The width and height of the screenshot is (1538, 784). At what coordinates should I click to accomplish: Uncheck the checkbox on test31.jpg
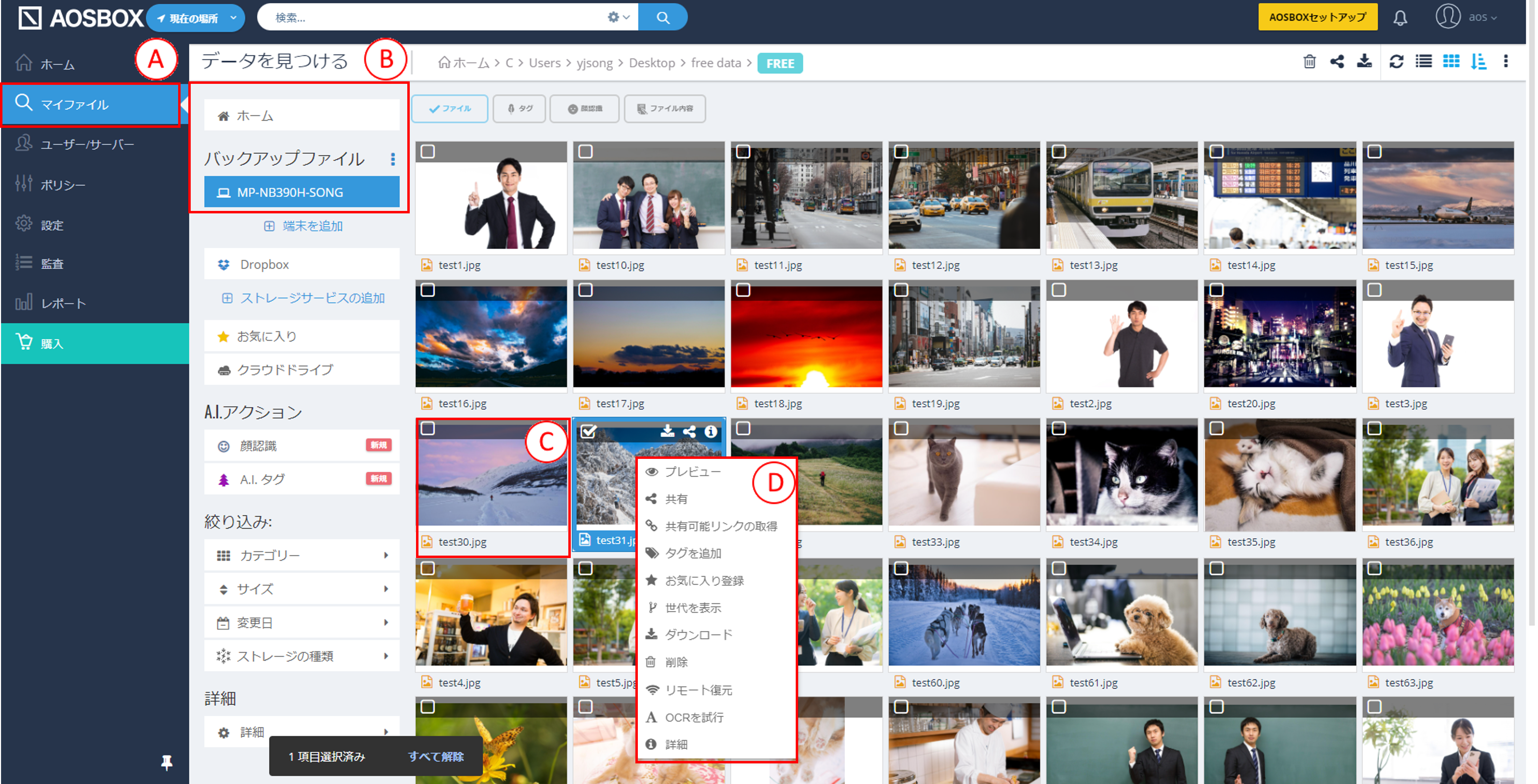tap(588, 431)
